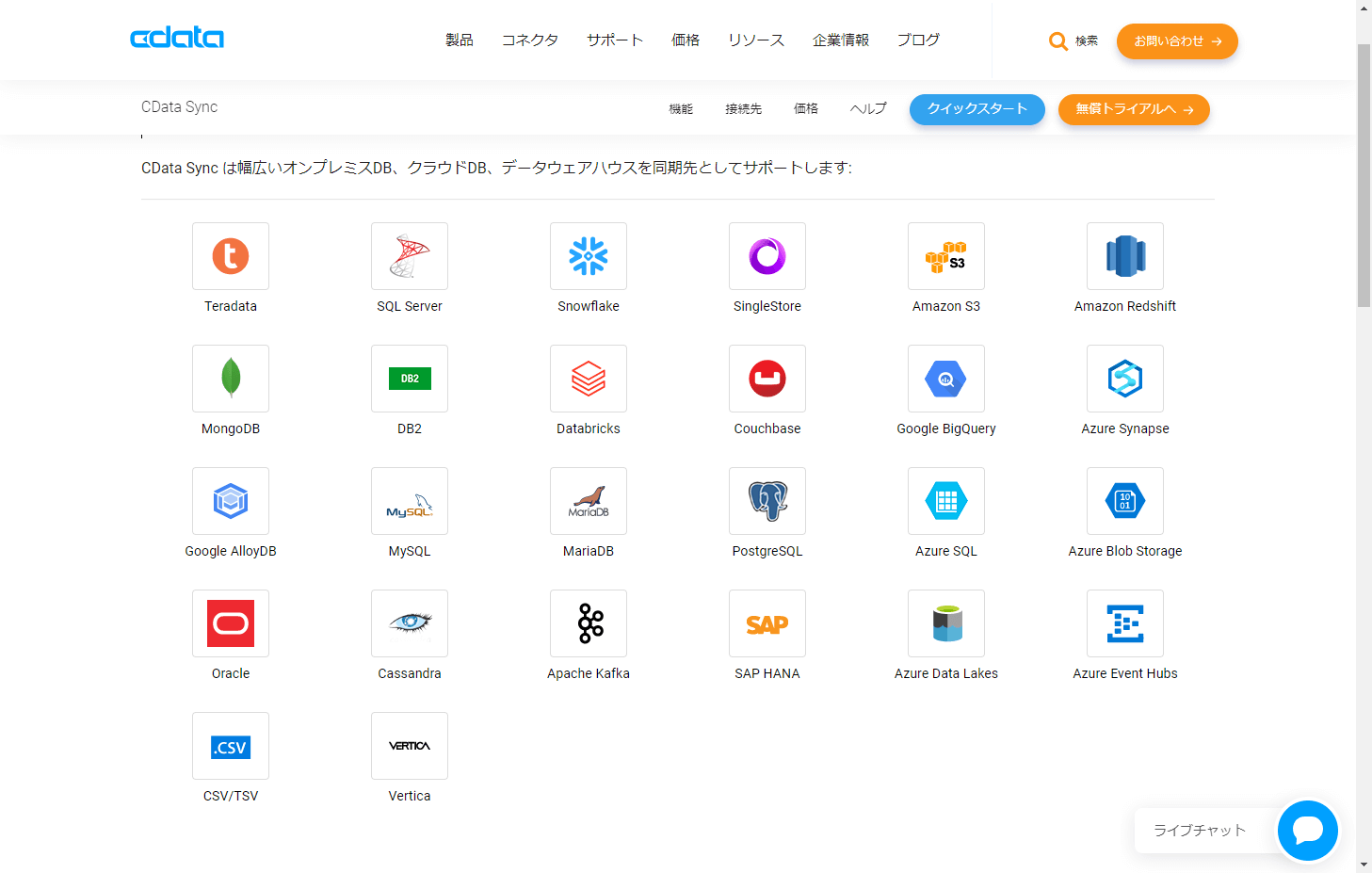The height and width of the screenshot is (873, 1372).
Task: Jump to the 機能 section
Action: pos(681,109)
